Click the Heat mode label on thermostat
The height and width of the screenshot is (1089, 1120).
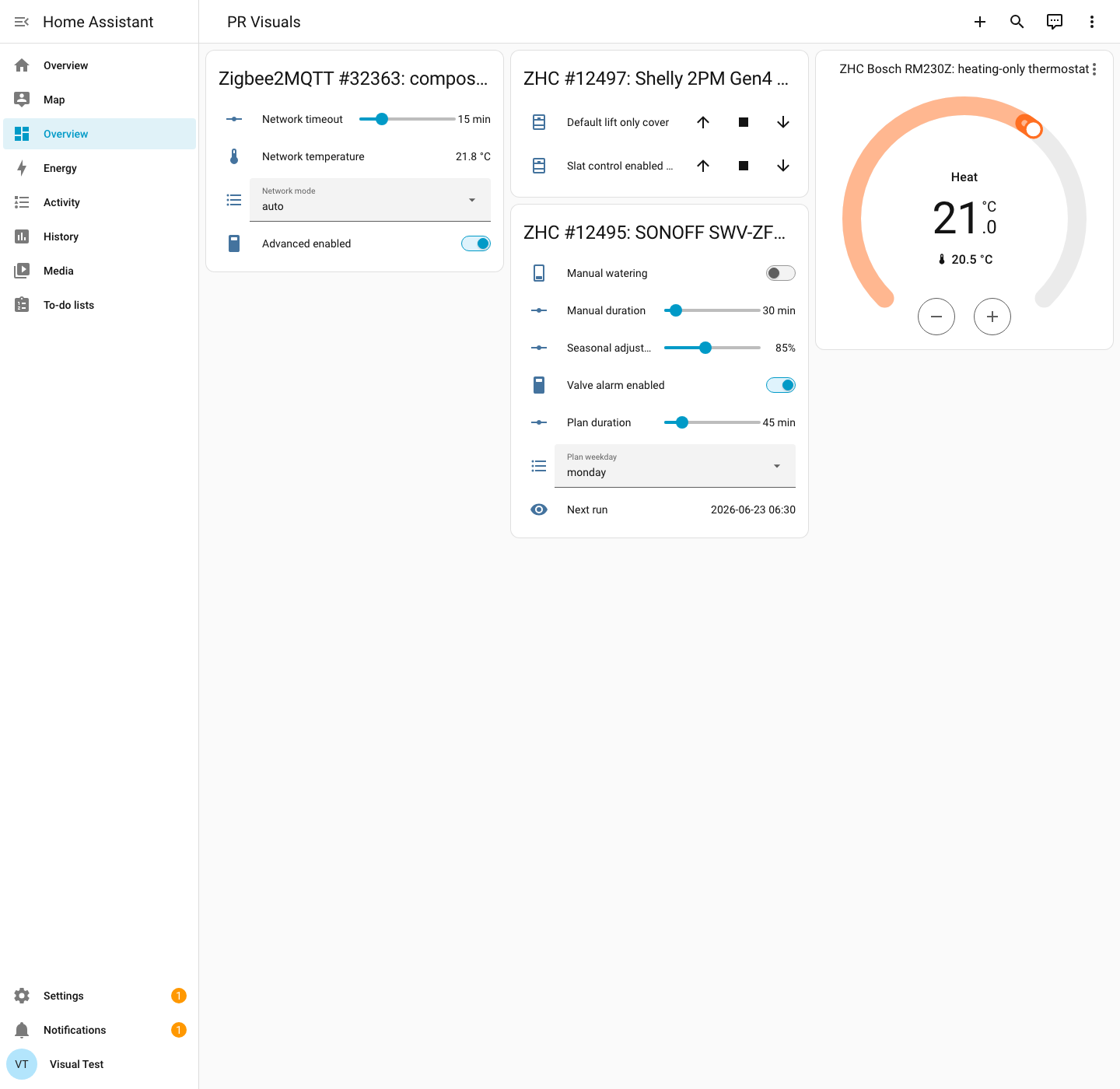tap(964, 177)
